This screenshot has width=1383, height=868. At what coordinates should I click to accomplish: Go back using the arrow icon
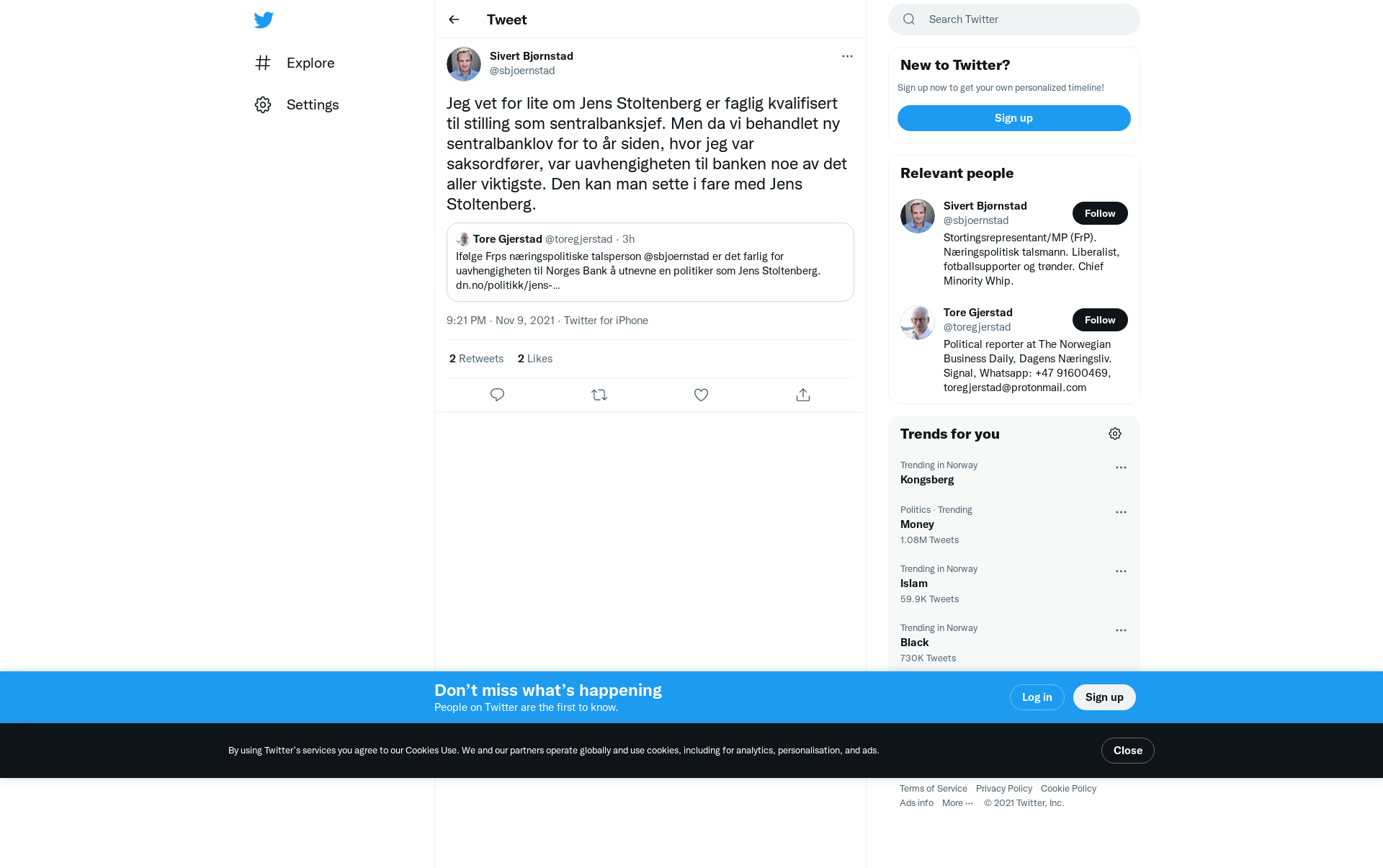(x=454, y=19)
